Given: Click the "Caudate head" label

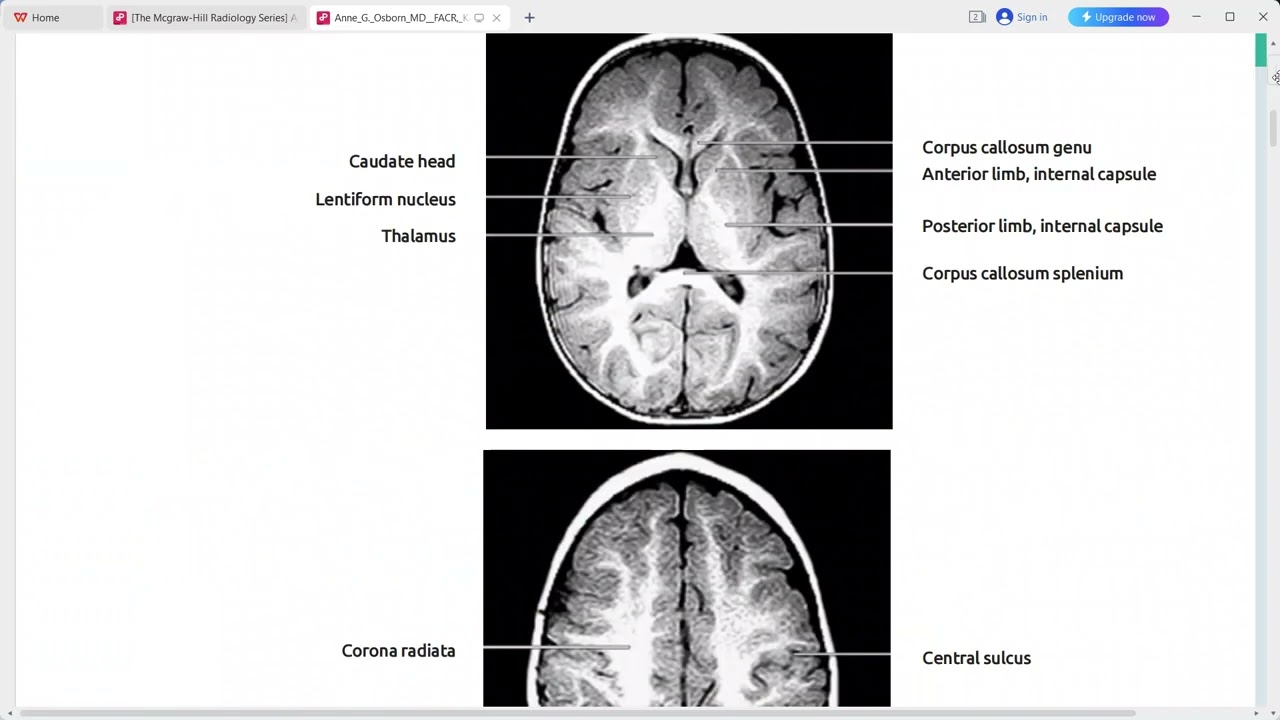Looking at the screenshot, I should pyautogui.click(x=402, y=161).
